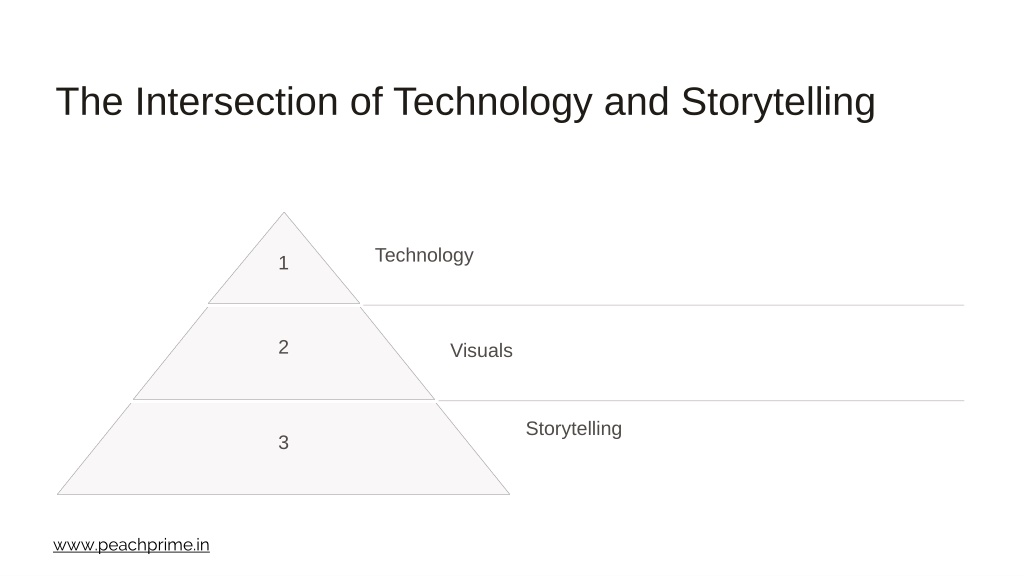The width and height of the screenshot is (1024, 576).
Task: Select the middle pyramid tier numbered 2
Action: tap(283, 353)
